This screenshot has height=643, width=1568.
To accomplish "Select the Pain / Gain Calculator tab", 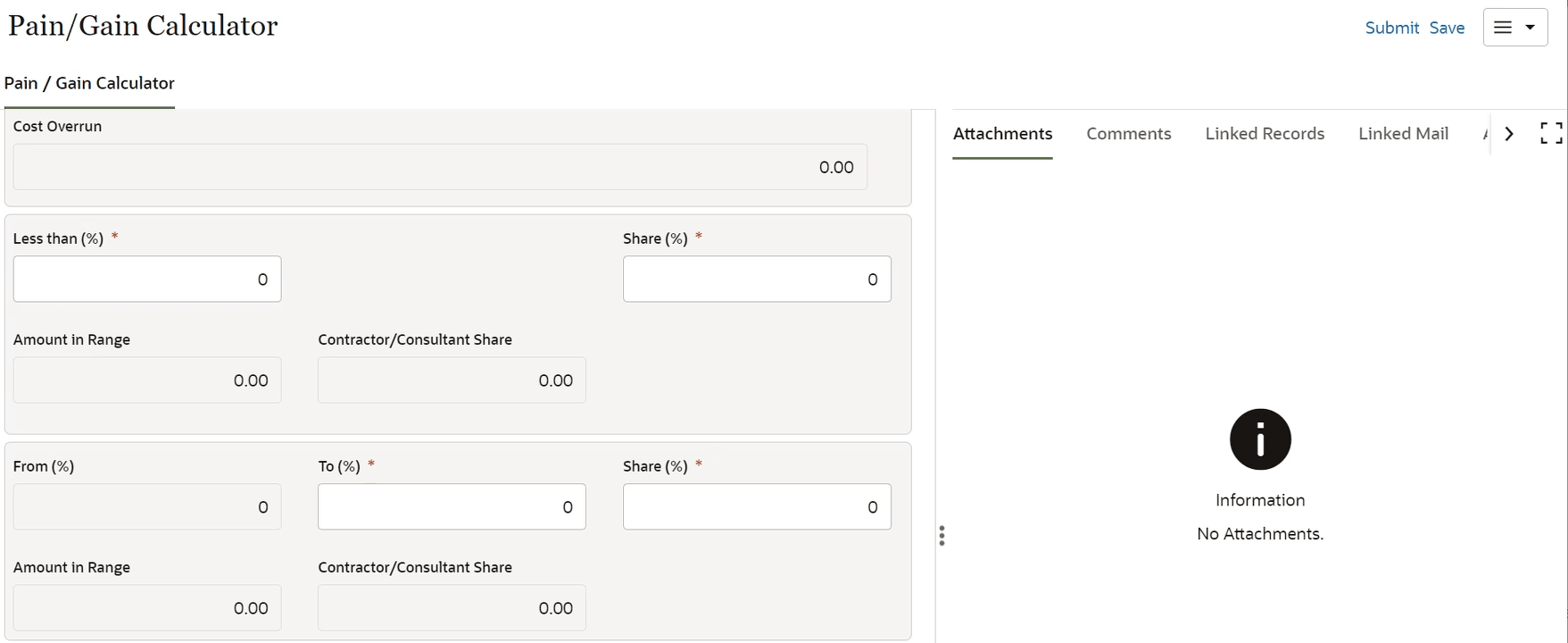I will (x=89, y=83).
